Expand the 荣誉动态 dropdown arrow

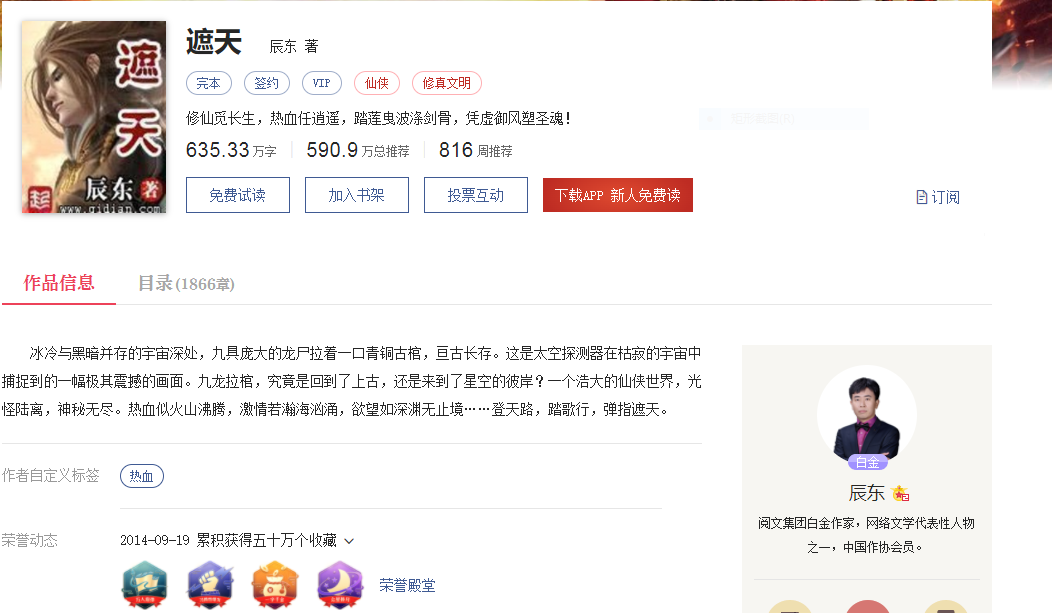tap(349, 541)
